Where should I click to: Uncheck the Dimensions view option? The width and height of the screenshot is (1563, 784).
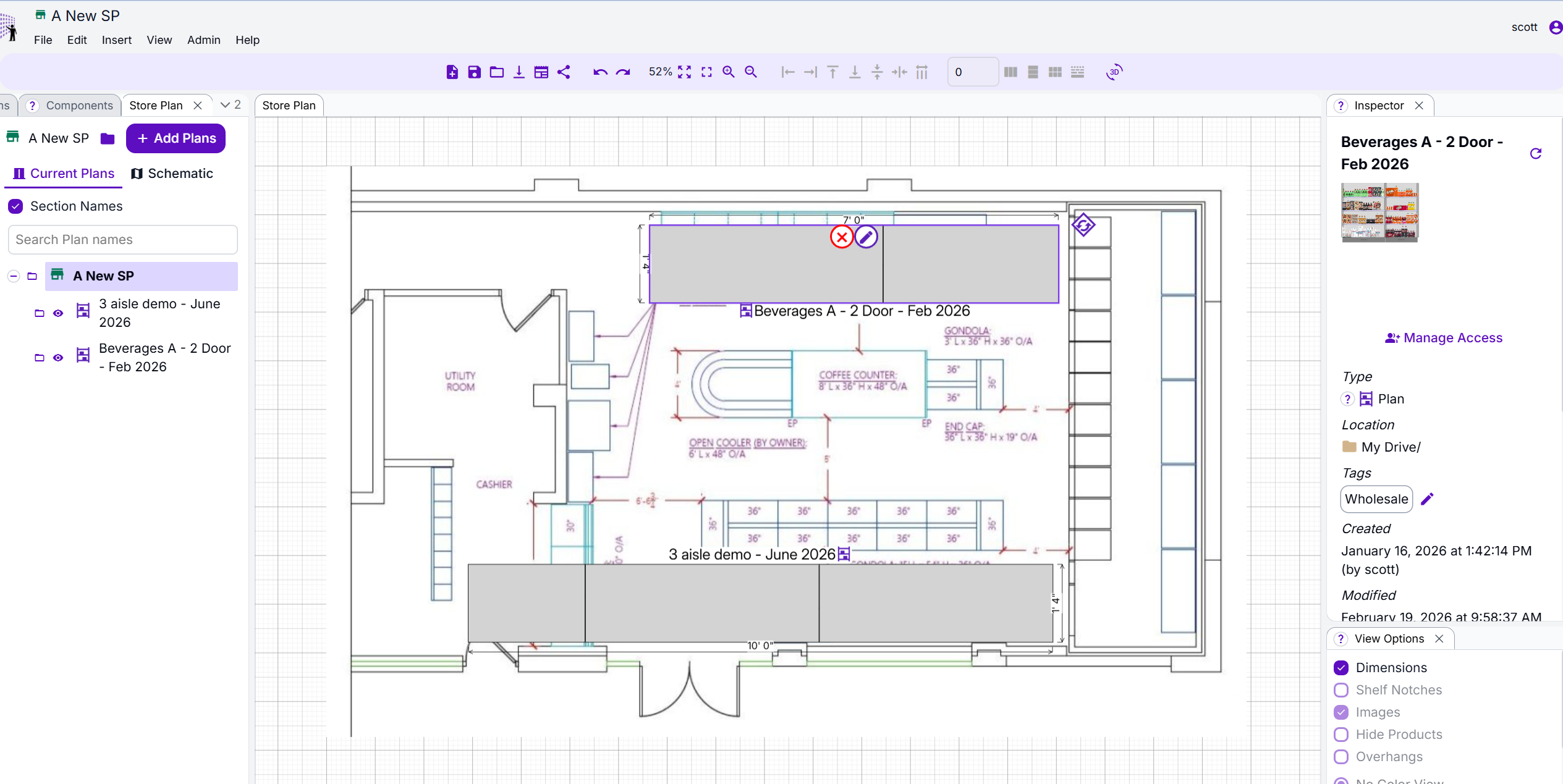[x=1341, y=668]
